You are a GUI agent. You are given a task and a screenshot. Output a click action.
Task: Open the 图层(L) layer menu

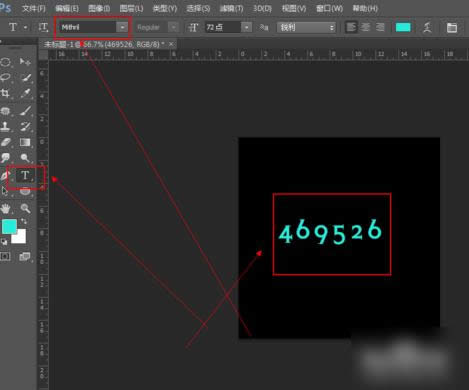click(x=131, y=8)
